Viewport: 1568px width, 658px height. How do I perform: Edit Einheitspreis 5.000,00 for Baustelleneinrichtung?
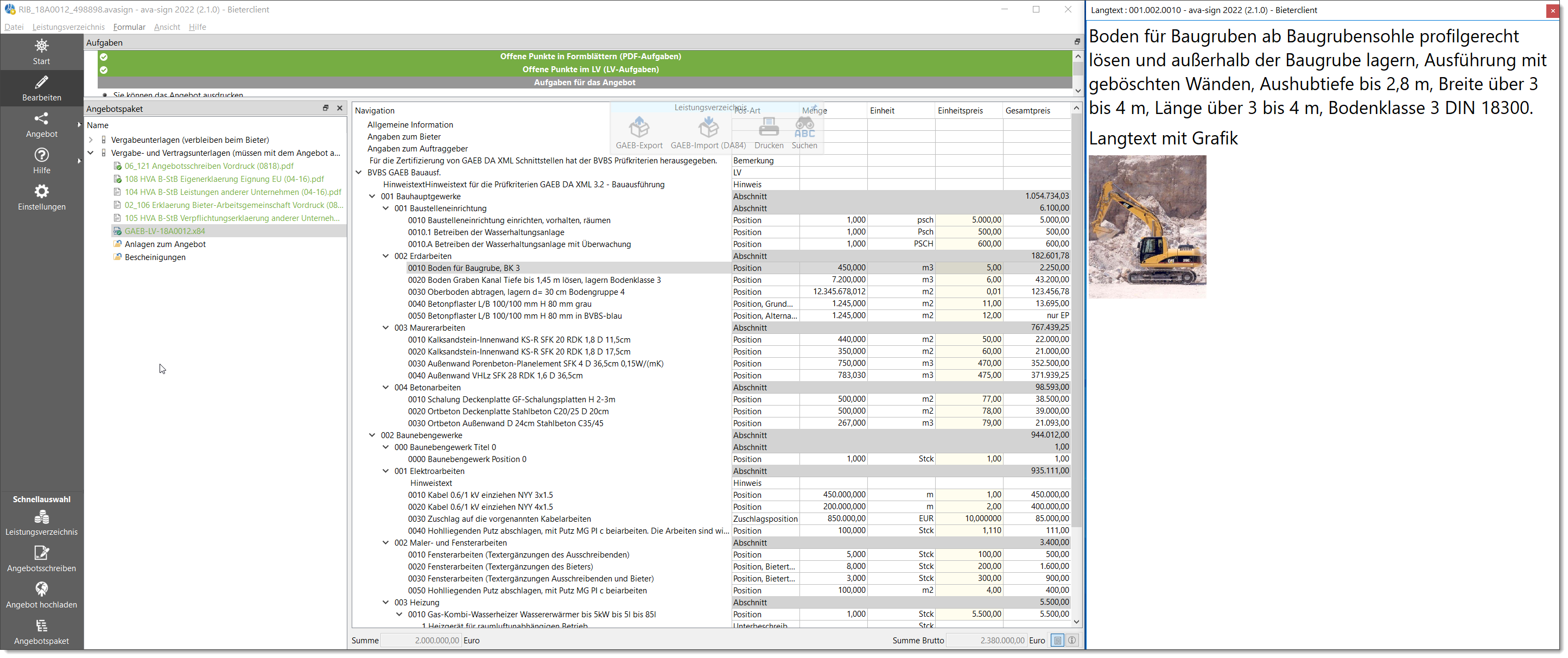[x=969, y=220]
